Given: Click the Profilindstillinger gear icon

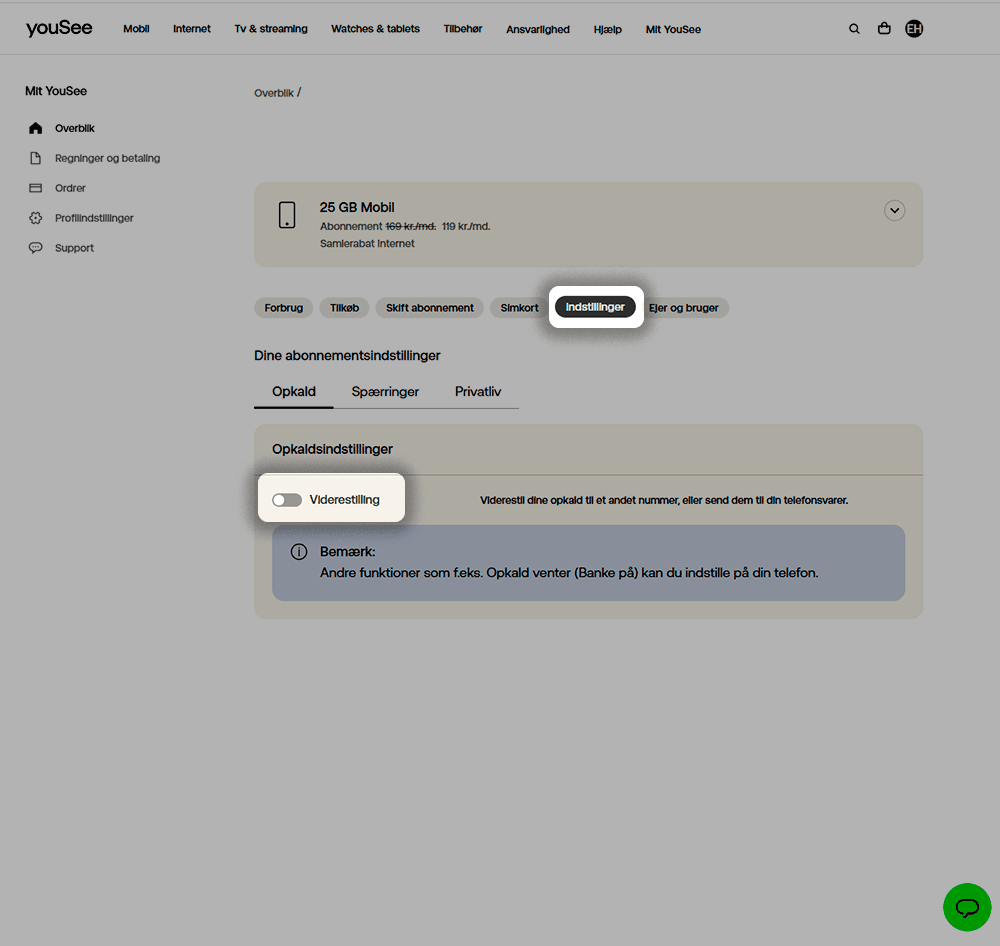Looking at the screenshot, I should [x=36, y=218].
